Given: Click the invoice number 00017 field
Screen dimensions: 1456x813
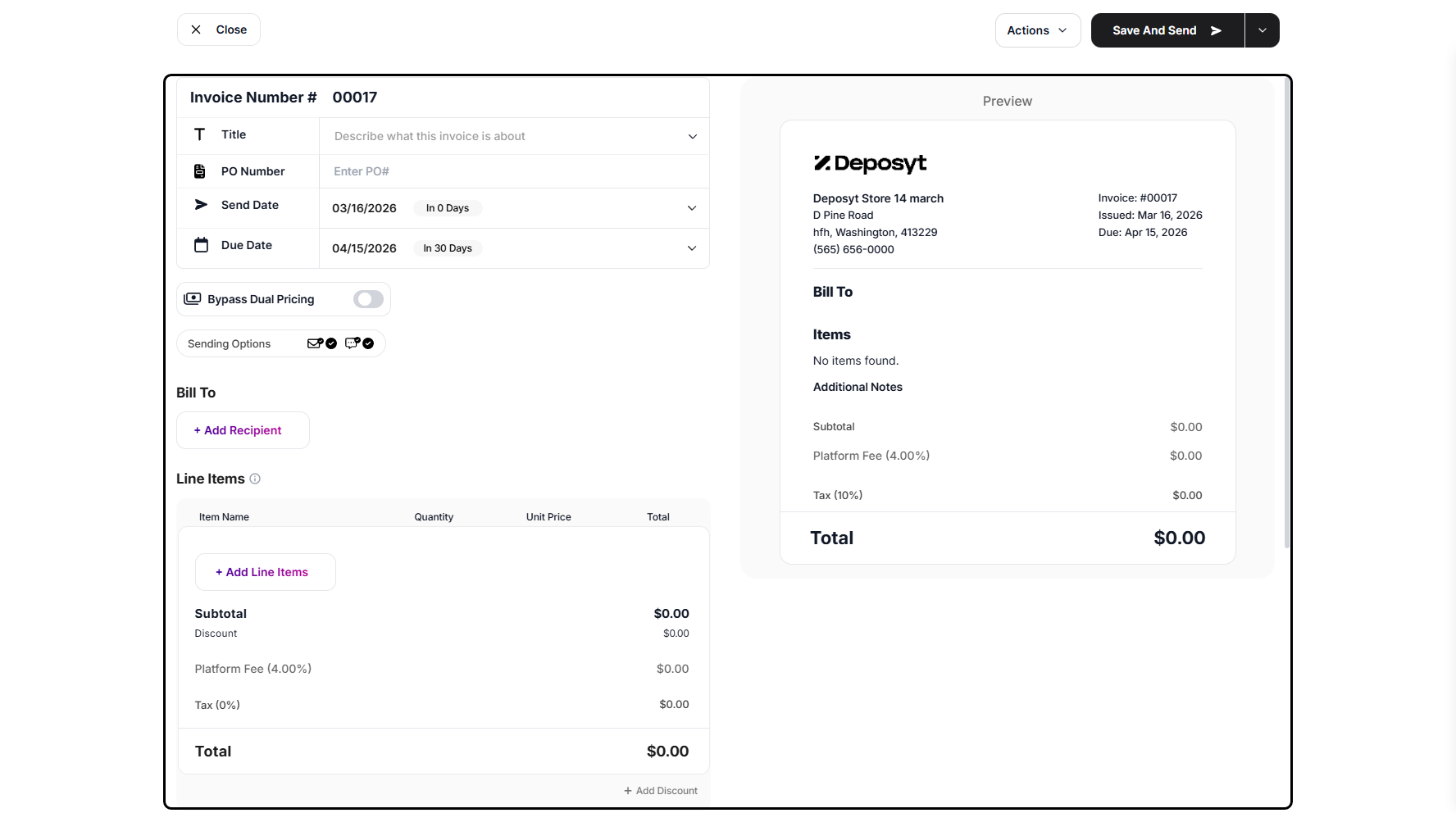Looking at the screenshot, I should coord(355,98).
